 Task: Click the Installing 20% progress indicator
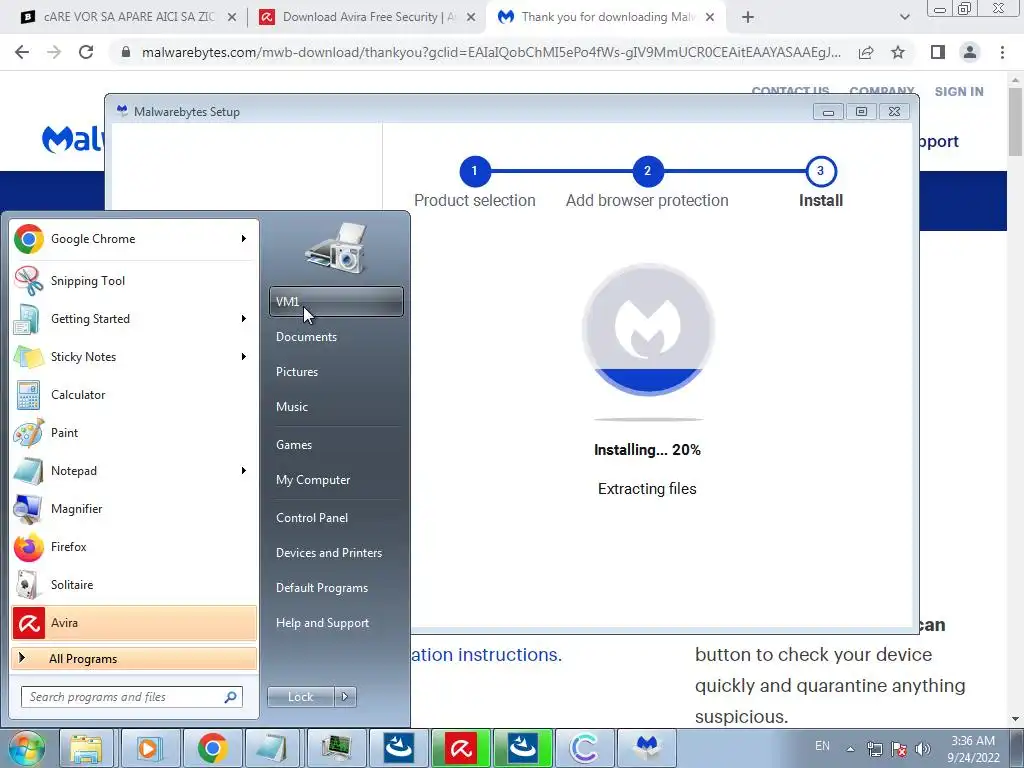pos(648,330)
